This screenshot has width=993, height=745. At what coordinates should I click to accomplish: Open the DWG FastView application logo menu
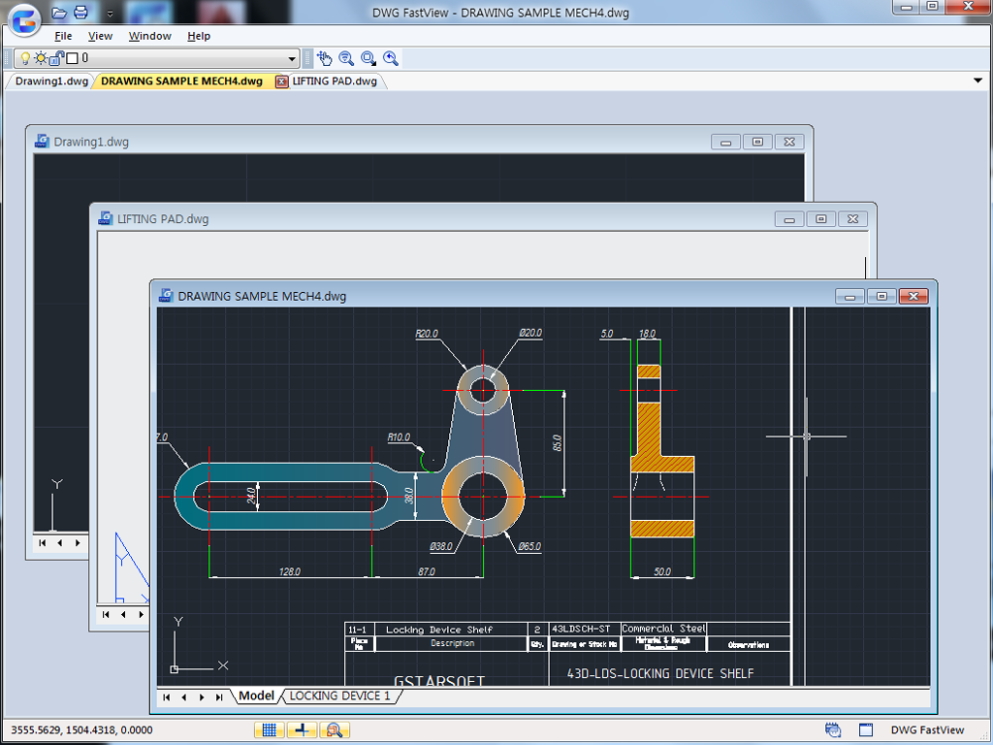[x=23, y=20]
